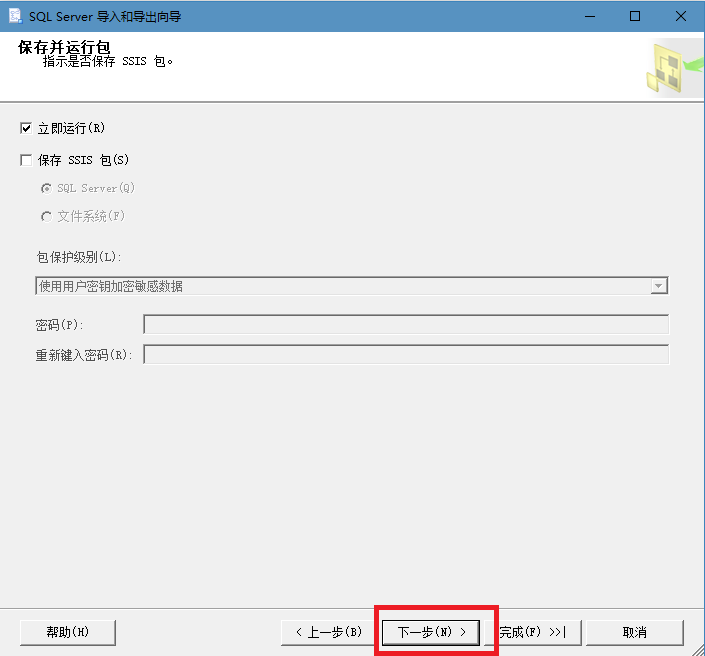This screenshot has height=656, width=705.
Task: Click the 帮助(H) button
Action: click(68, 632)
